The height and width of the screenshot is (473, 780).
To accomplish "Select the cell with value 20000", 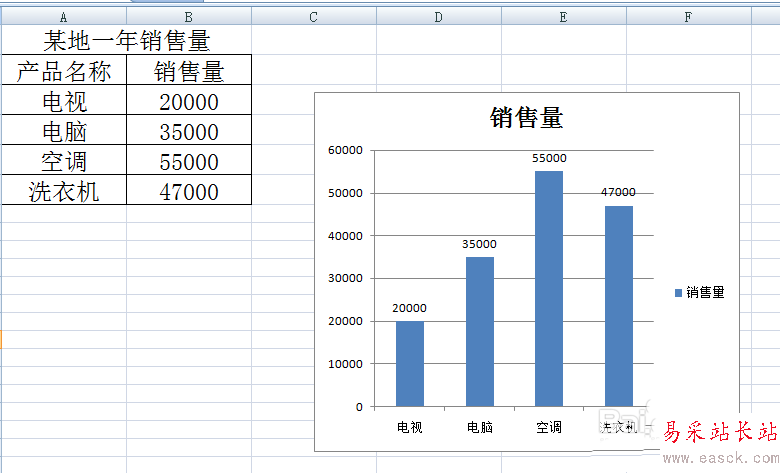I will pyautogui.click(x=189, y=100).
